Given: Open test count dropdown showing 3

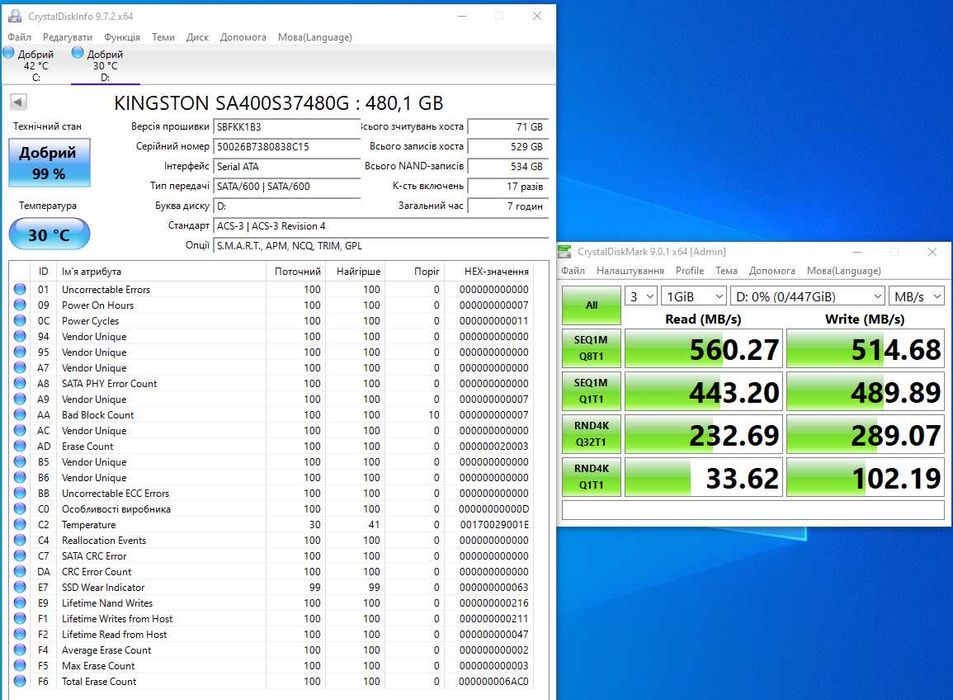Looking at the screenshot, I should point(641,297).
